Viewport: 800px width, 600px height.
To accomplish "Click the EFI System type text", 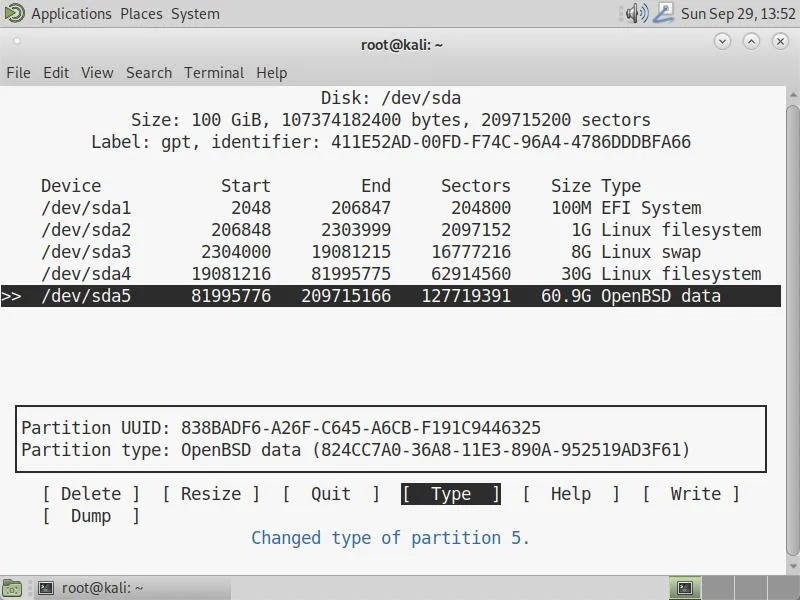I will pos(651,208).
